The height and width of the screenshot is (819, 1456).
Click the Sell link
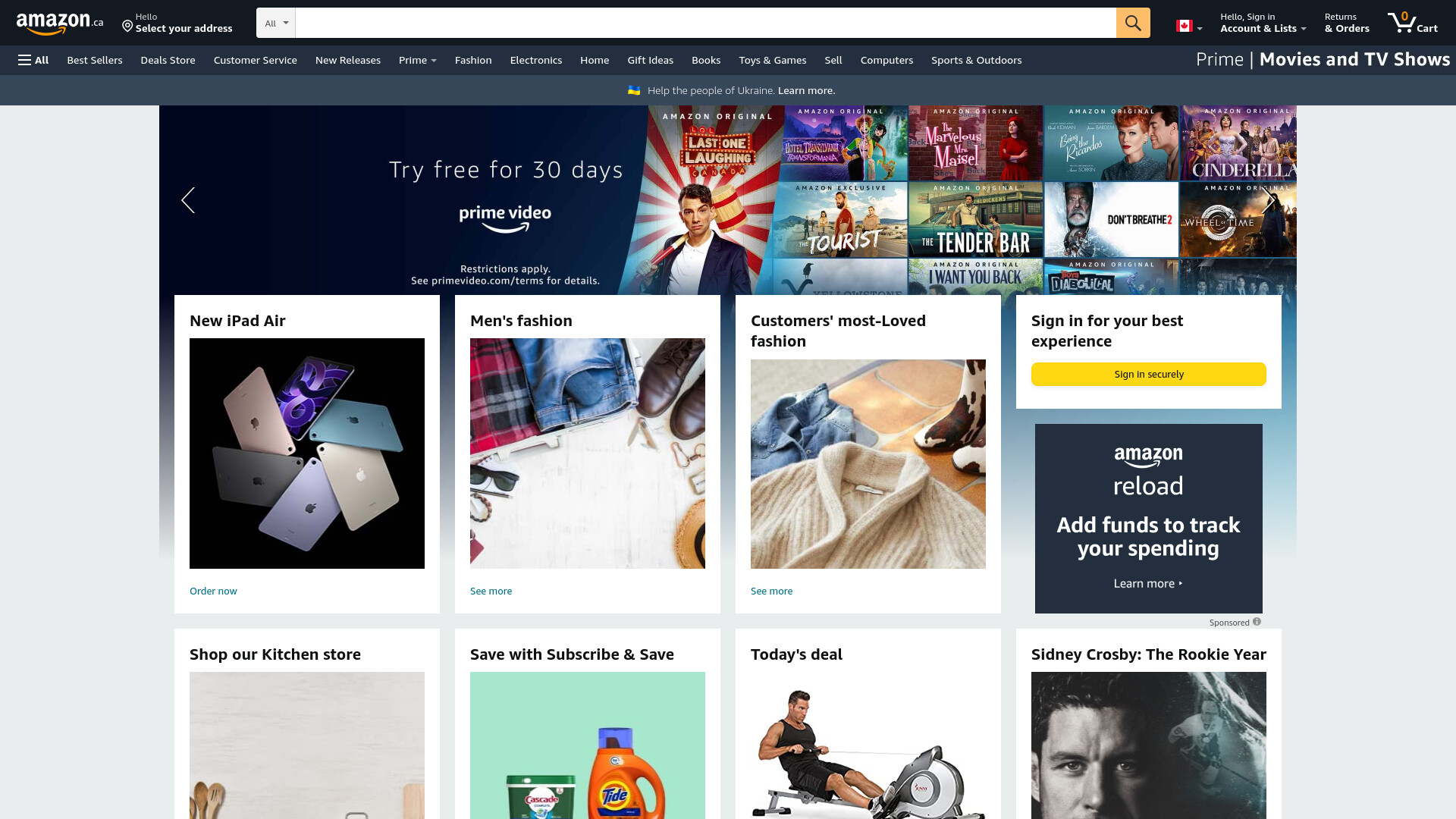click(x=833, y=60)
